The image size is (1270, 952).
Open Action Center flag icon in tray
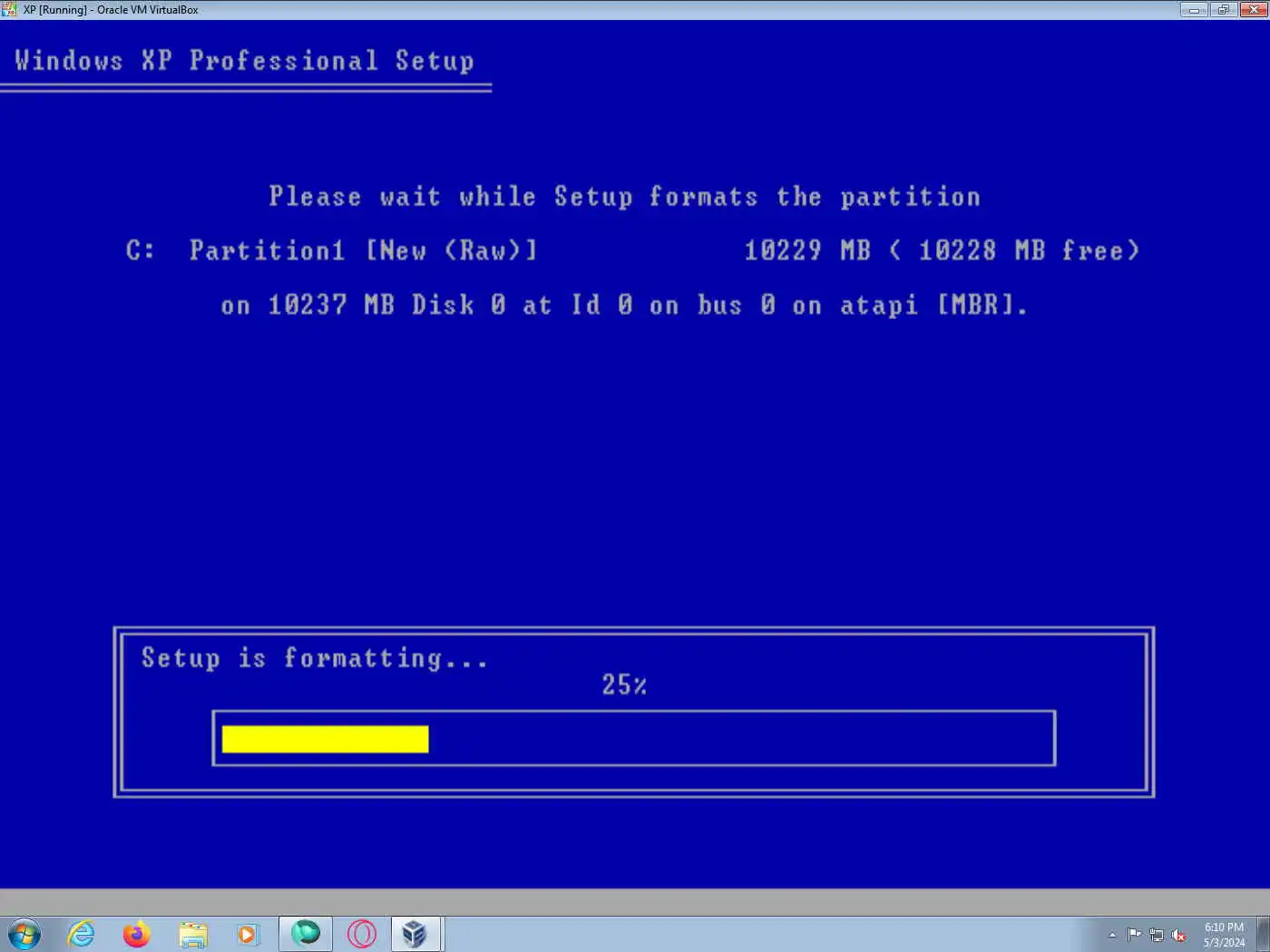click(x=1134, y=935)
